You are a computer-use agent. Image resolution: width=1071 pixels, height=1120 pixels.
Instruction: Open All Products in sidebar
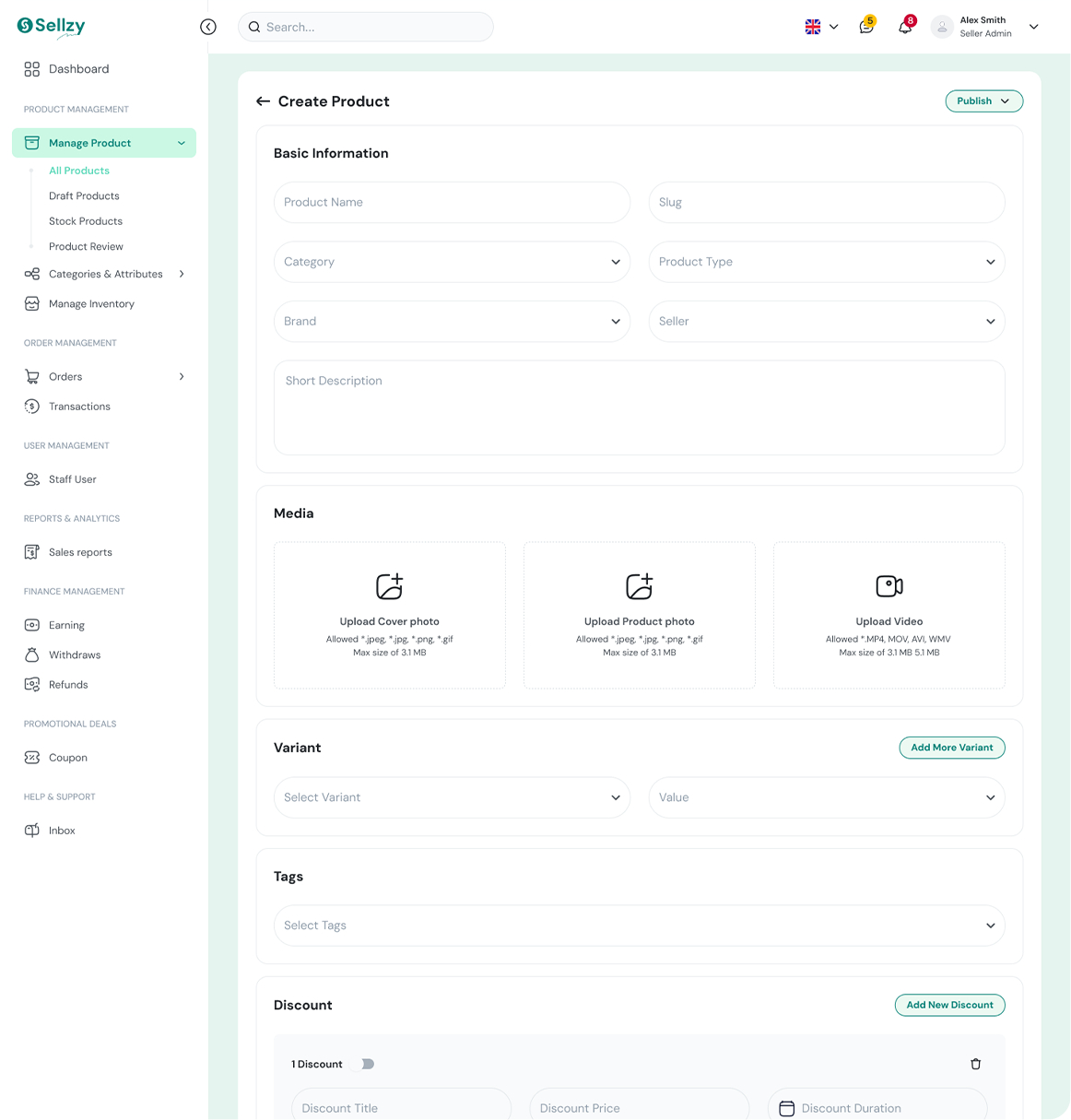pyautogui.click(x=79, y=171)
